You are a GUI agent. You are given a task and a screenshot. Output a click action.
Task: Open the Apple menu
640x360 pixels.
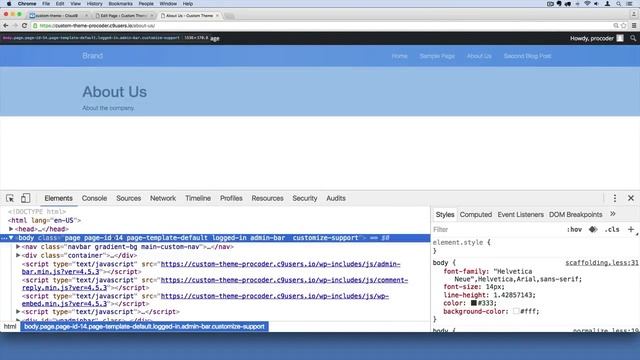(9, 4)
